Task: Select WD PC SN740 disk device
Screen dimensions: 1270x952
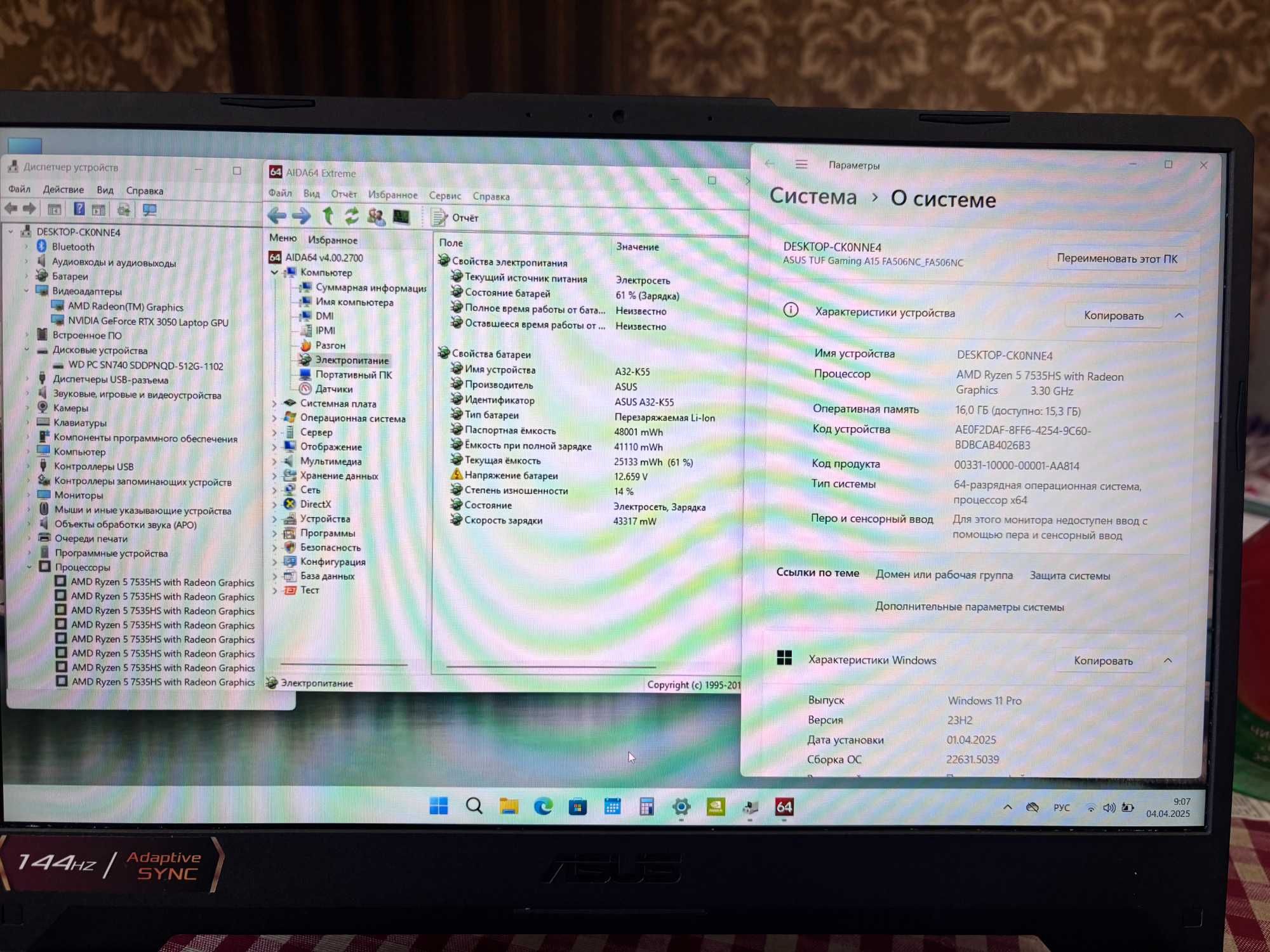Action: [x=145, y=366]
